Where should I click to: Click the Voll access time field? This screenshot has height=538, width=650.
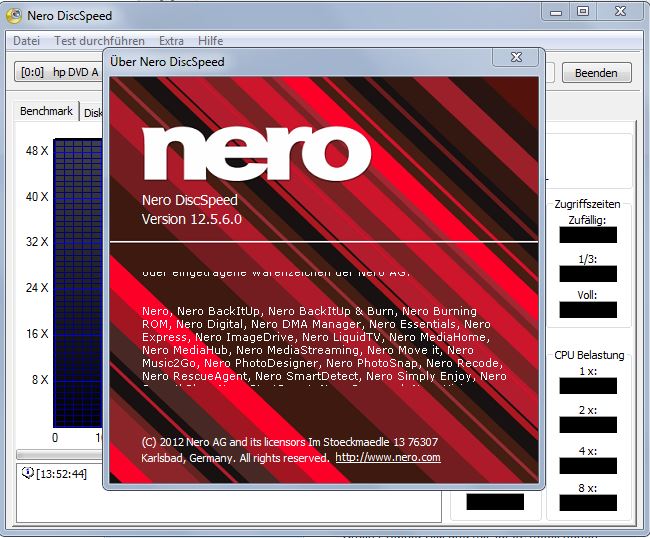coord(587,310)
